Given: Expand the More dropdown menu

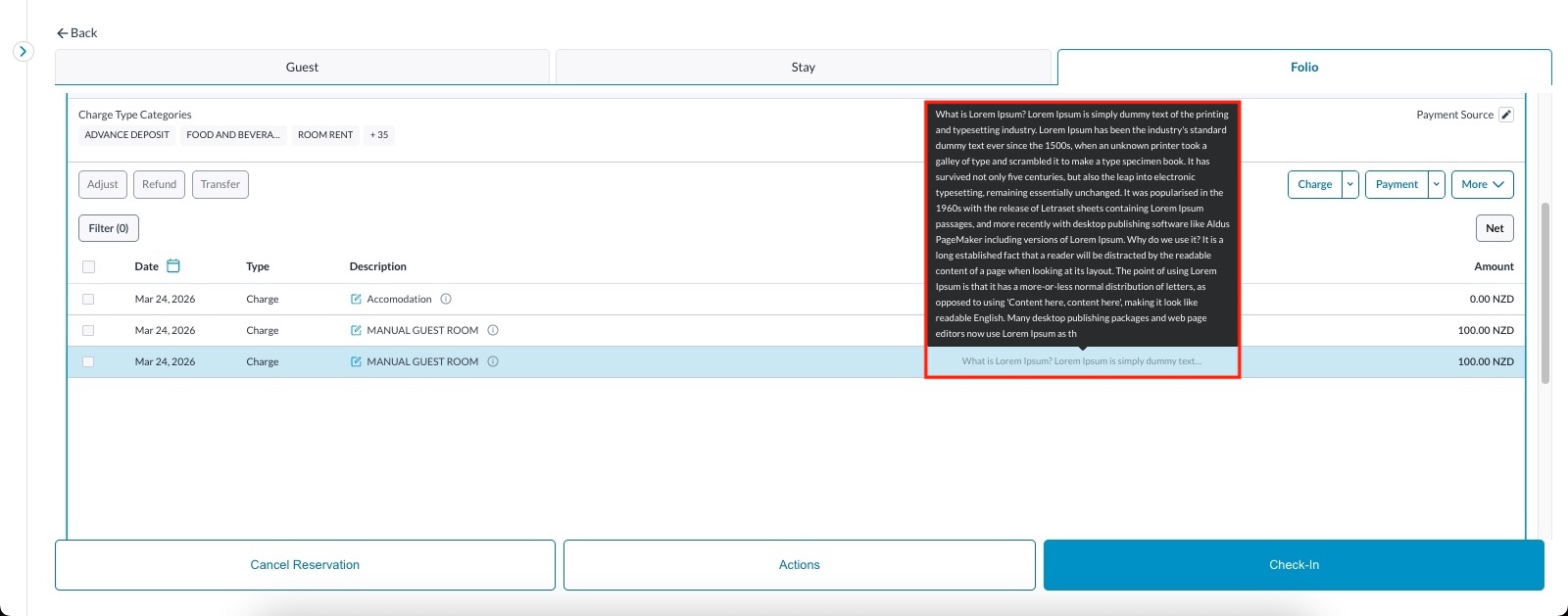Looking at the screenshot, I should pos(1482,184).
